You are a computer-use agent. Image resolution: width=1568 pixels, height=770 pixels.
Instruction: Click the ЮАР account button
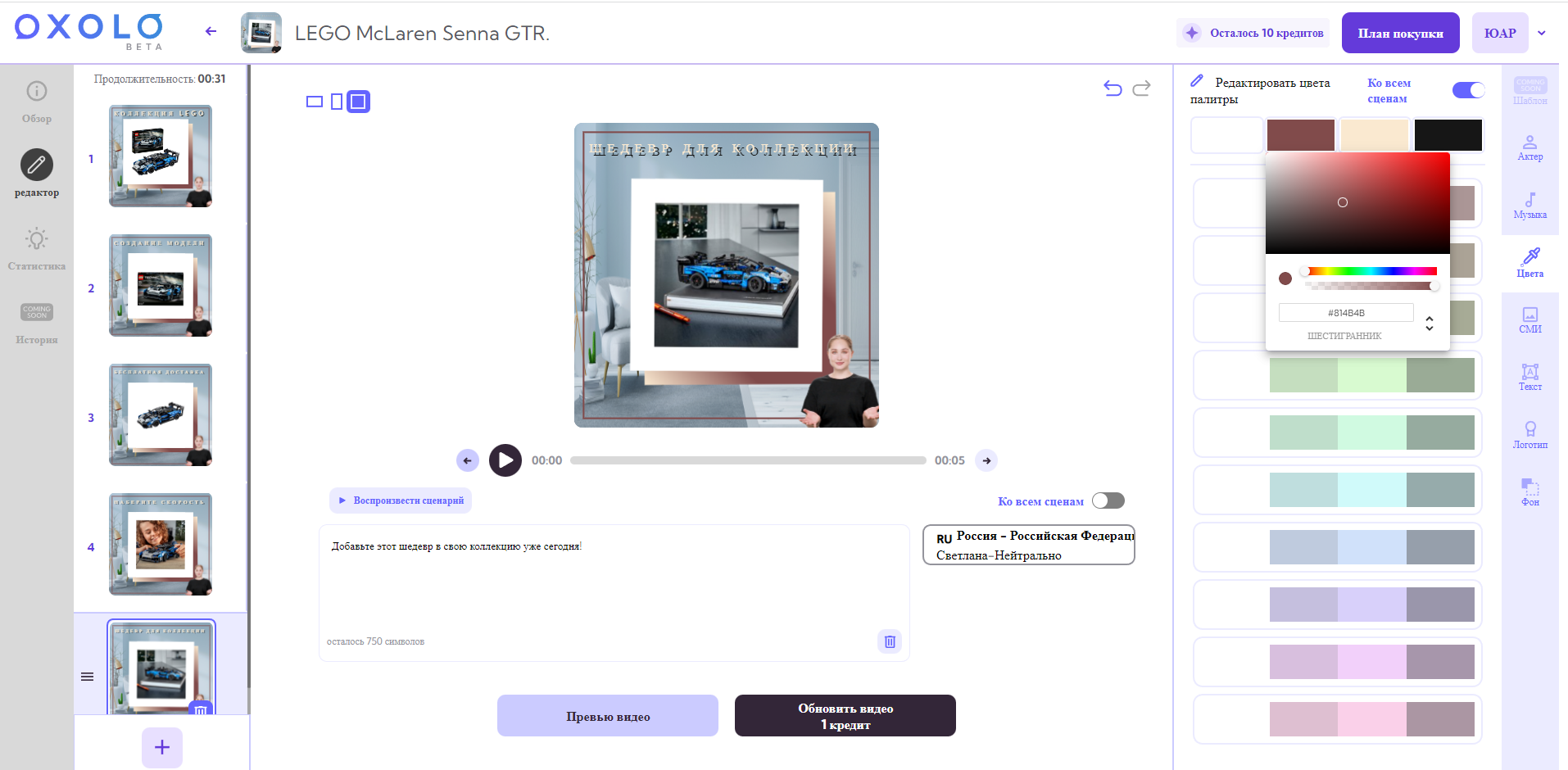click(x=1500, y=33)
